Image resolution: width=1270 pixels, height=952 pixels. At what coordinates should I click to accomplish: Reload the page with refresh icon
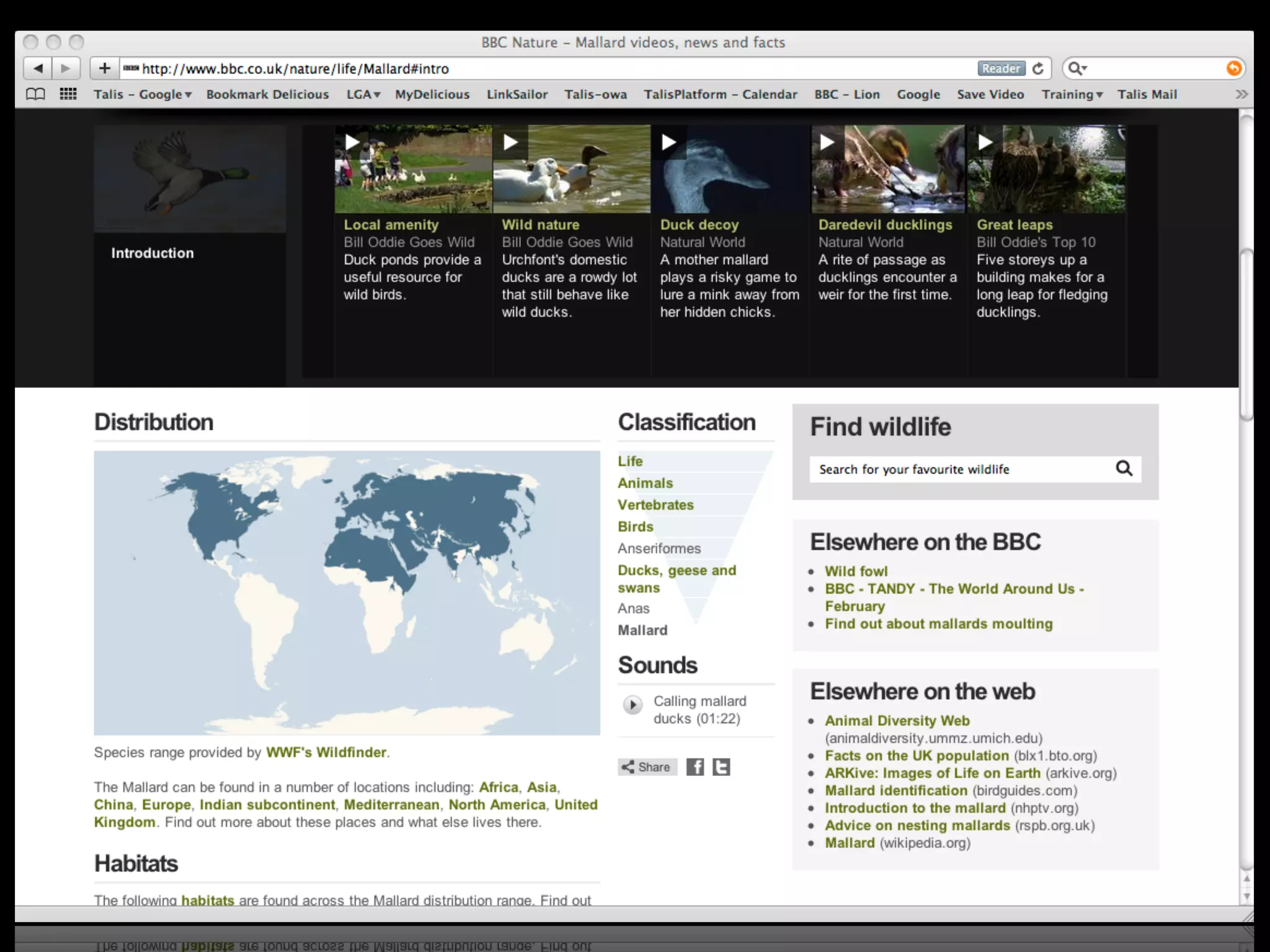coord(1038,68)
